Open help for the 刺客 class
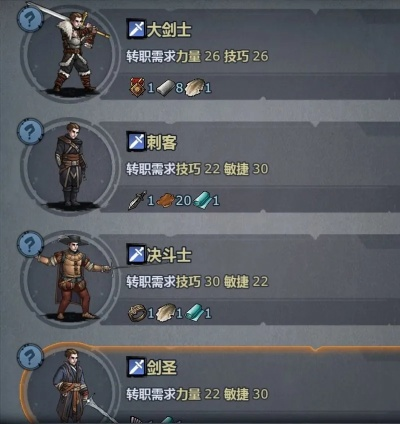Viewport: 400px width, 424px height. tap(30, 131)
